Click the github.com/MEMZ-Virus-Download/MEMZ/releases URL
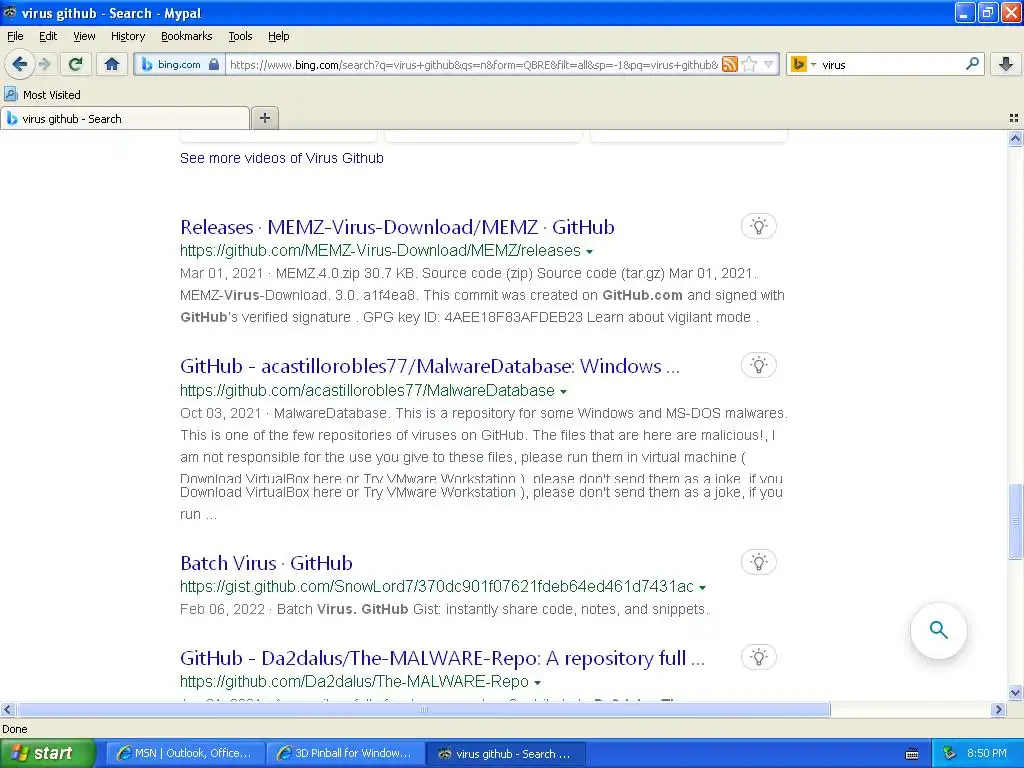The width and height of the screenshot is (1024, 768). coord(380,251)
